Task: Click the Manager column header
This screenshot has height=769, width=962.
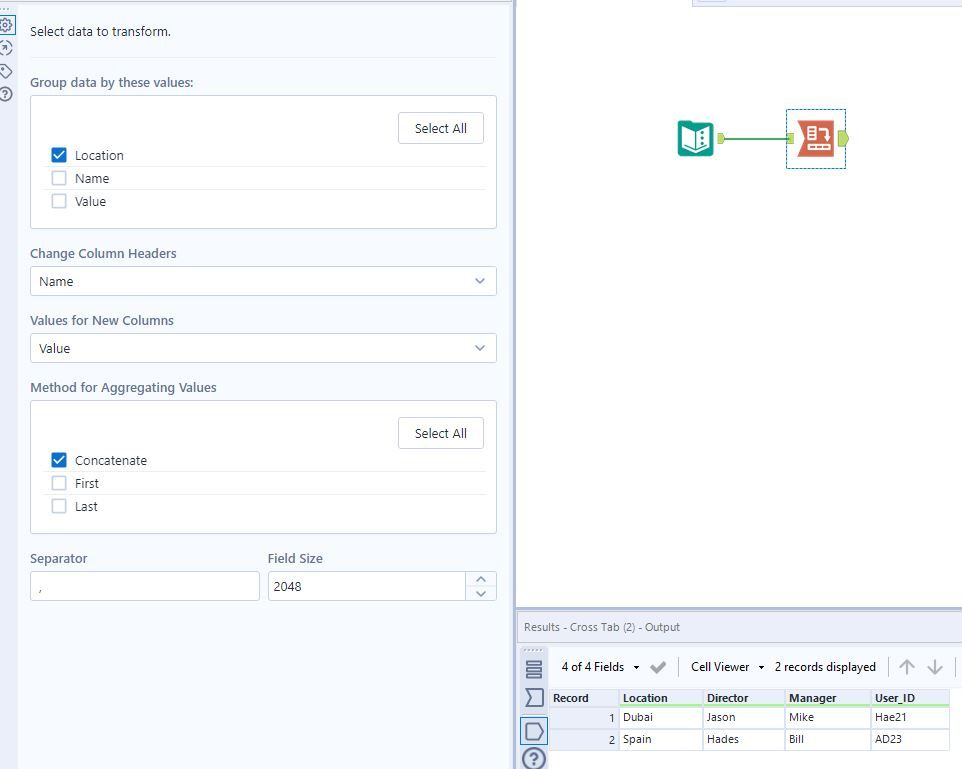Action: click(x=828, y=698)
